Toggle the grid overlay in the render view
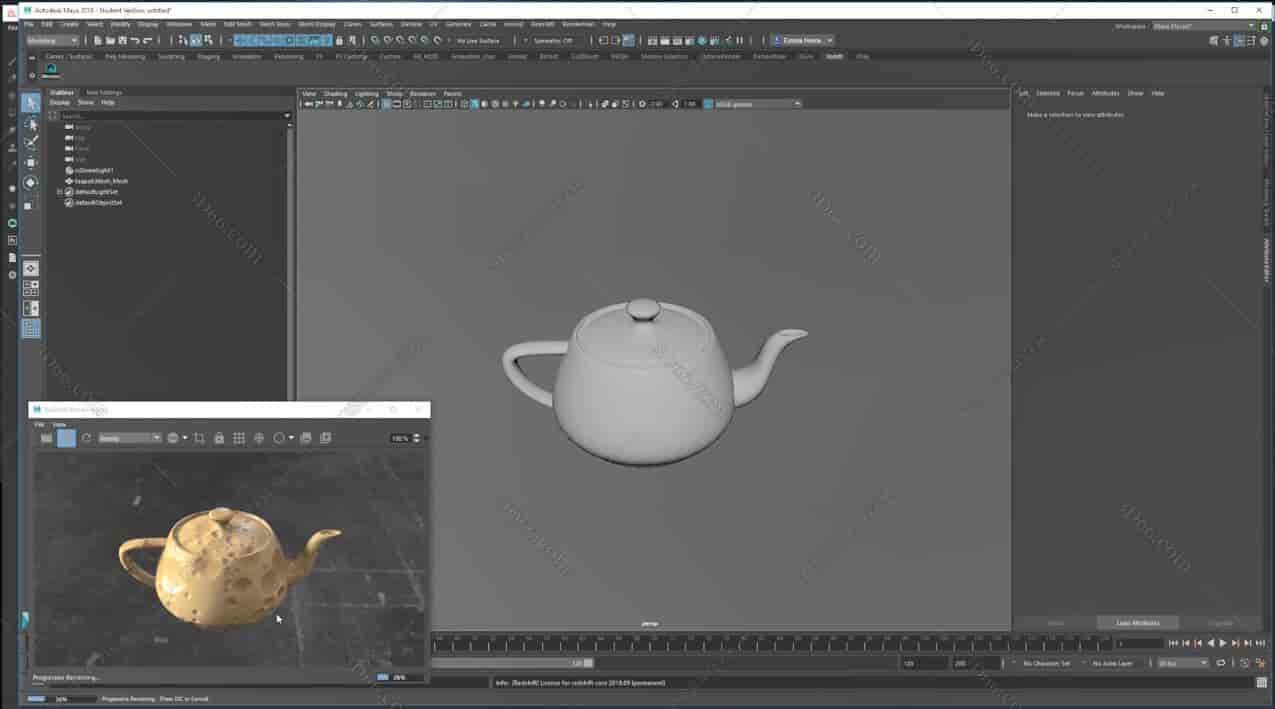1275x709 pixels. (x=240, y=438)
